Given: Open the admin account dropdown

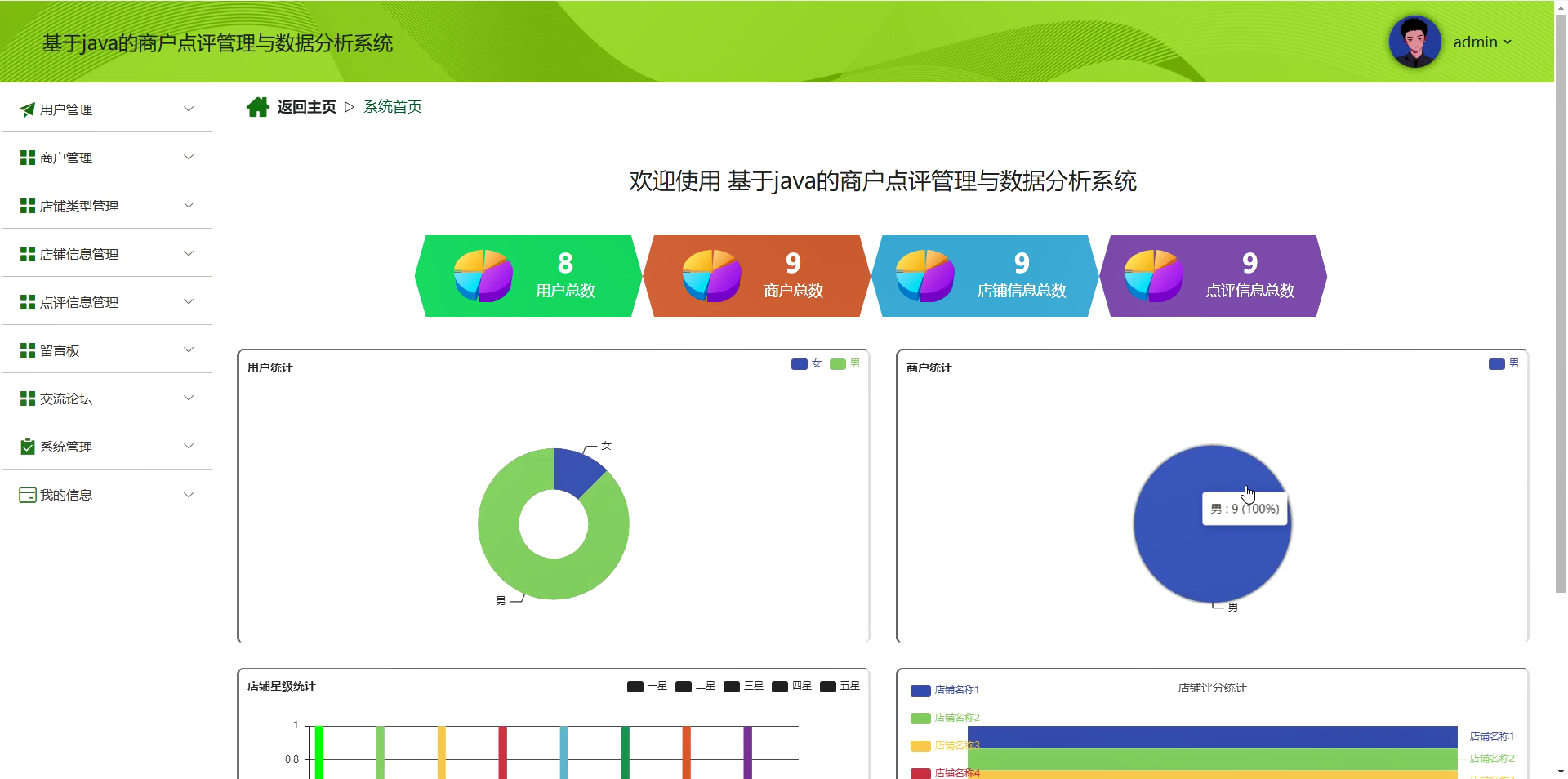Looking at the screenshot, I should point(1481,42).
